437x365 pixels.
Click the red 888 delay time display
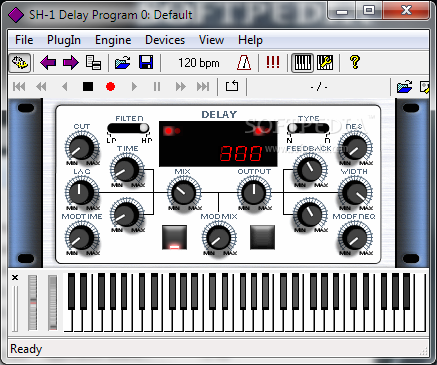pos(241,153)
